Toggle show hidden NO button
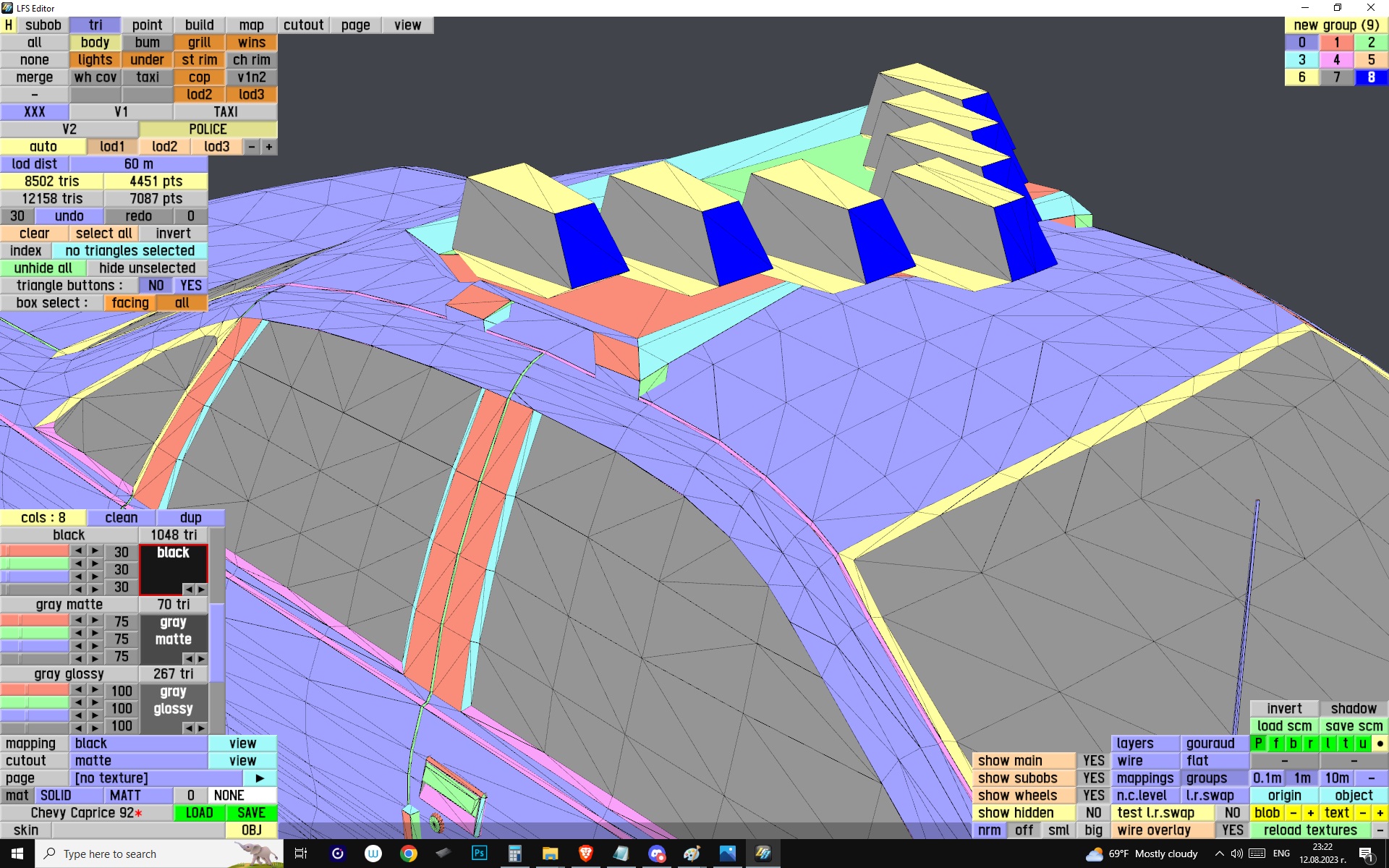Screen dimensions: 1389x868 click(x=1093, y=813)
